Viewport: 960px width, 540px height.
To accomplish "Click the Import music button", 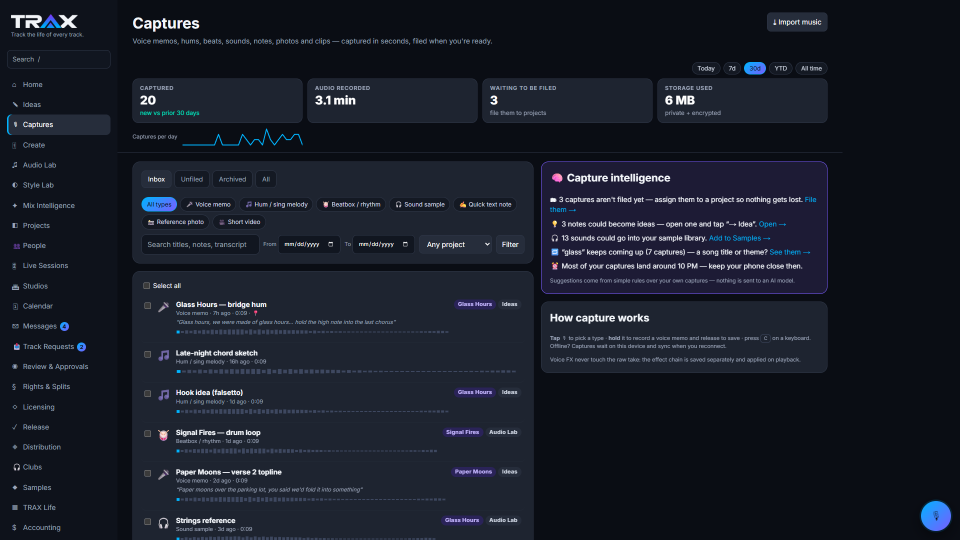I will click(x=797, y=22).
